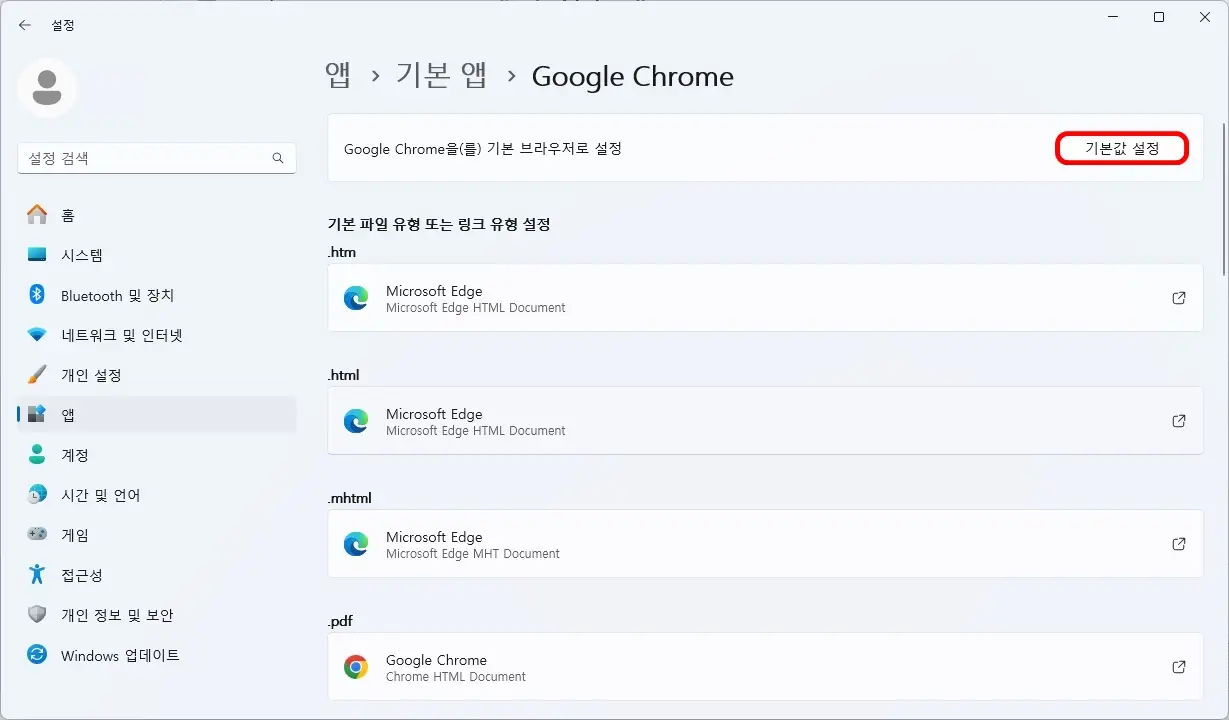The image size is (1229, 720).
Task: Maximize the Settings window
Action: [x=1159, y=17]
